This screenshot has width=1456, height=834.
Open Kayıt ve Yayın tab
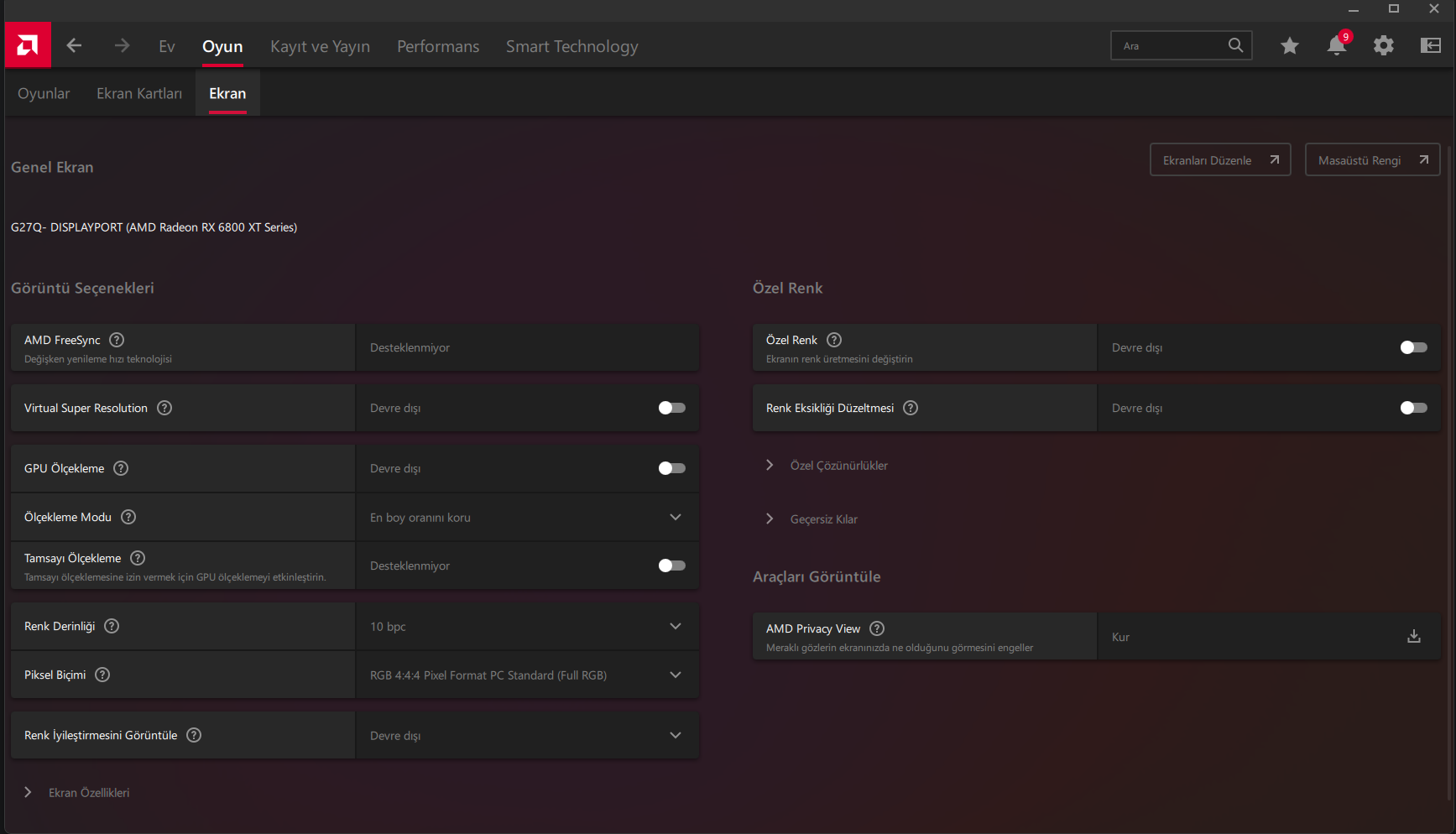[320, 46]
